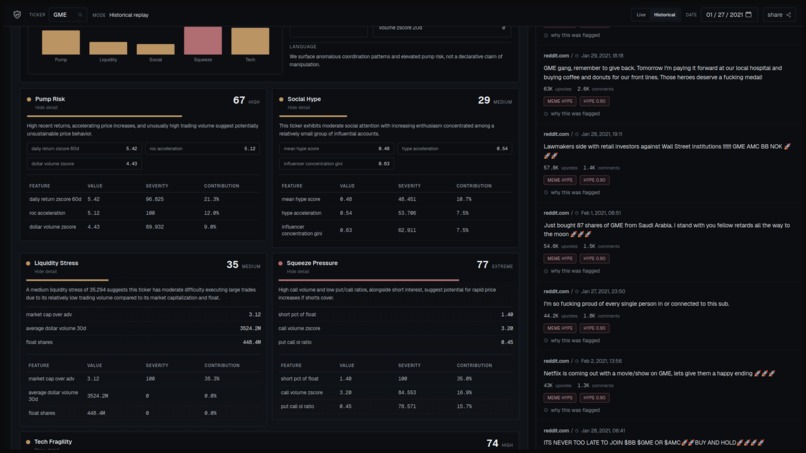Click the Tech Fragility score 74
Screen dimensions: 806x453
click(492, 443)
